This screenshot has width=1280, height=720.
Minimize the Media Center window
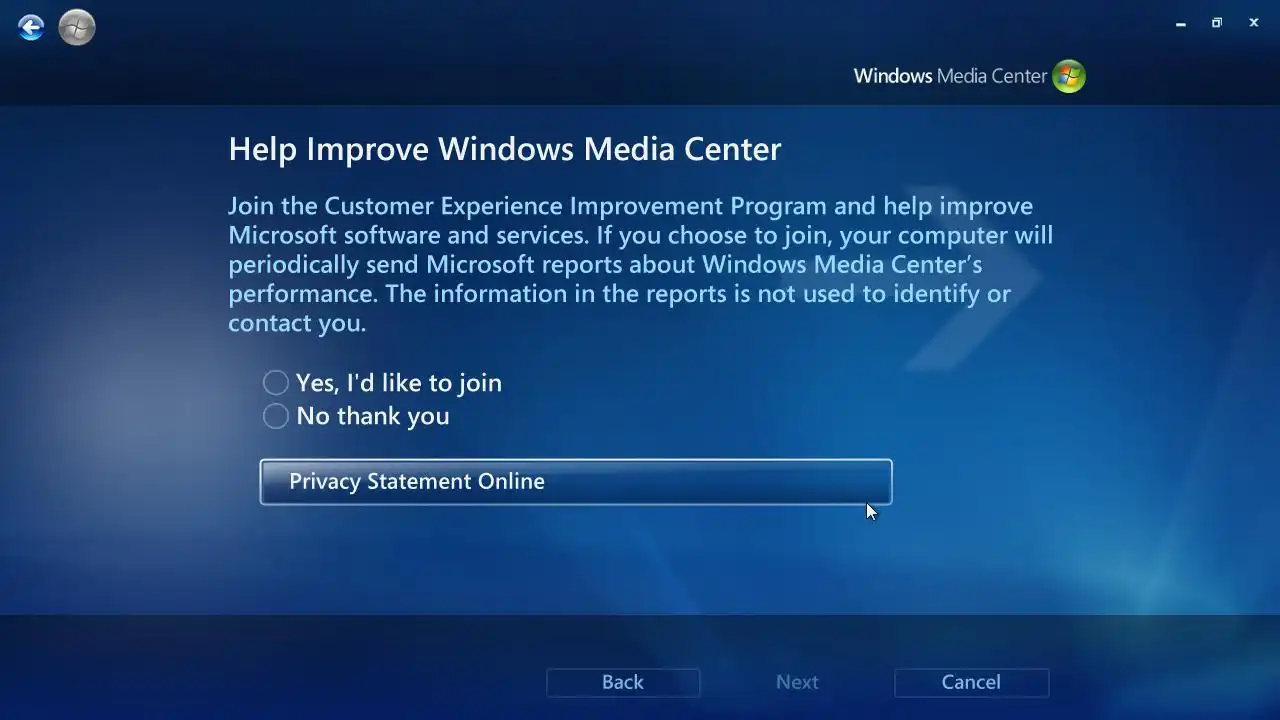(x=1181, y=23)
